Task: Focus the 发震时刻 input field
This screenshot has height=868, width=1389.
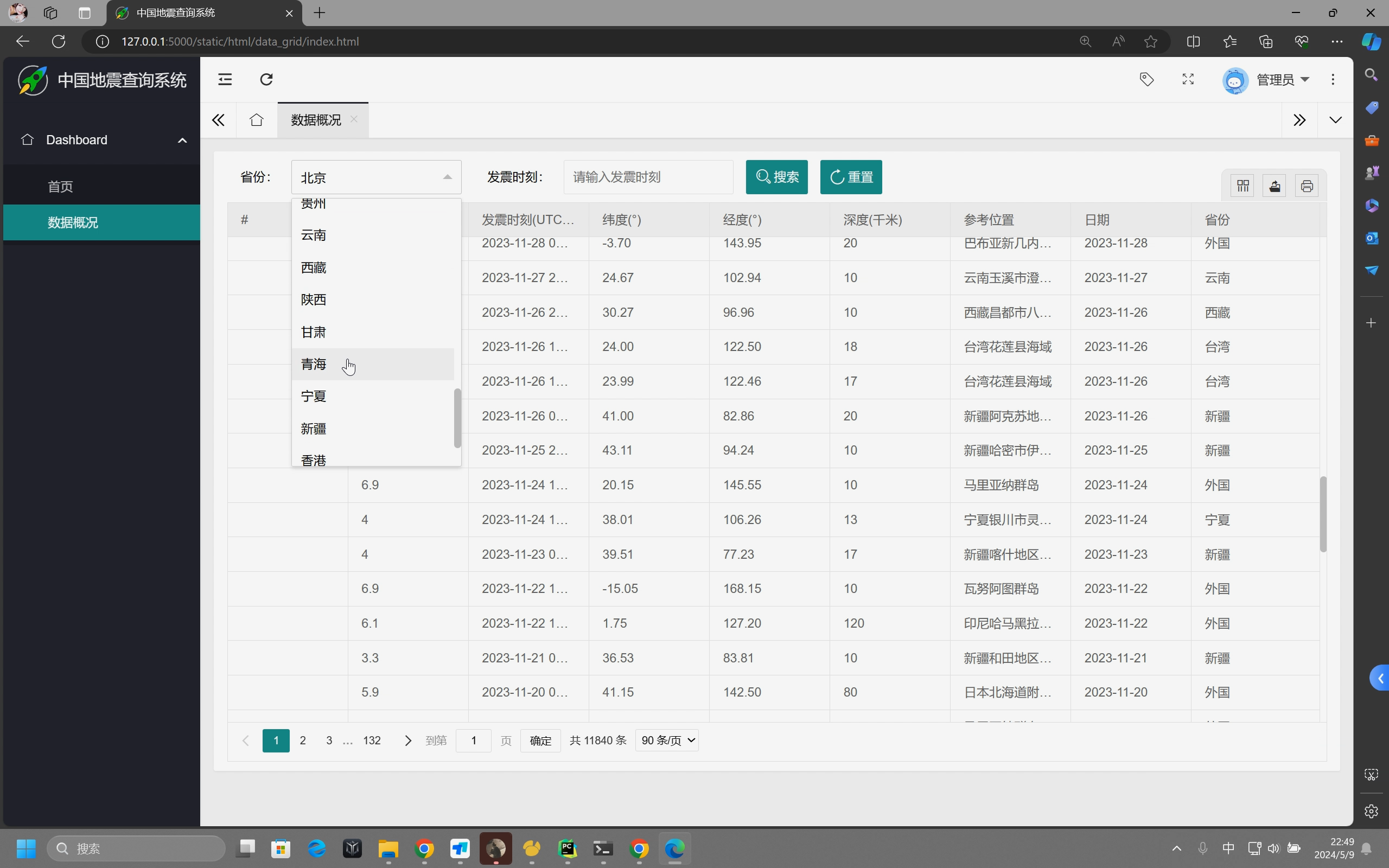Action: point(647,177)
